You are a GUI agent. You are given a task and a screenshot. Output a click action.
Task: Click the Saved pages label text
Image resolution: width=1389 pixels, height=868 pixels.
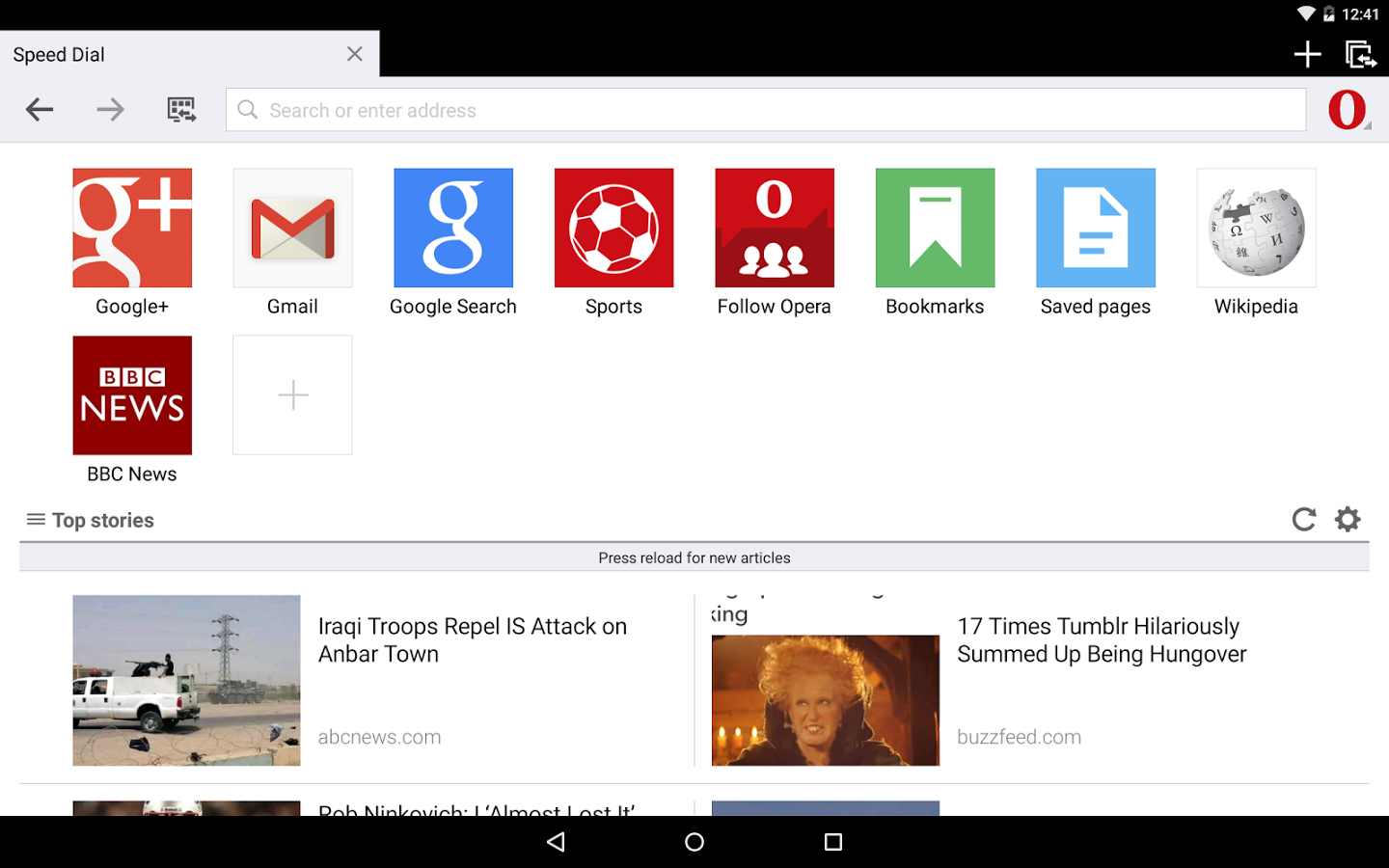click(1096, 307)
